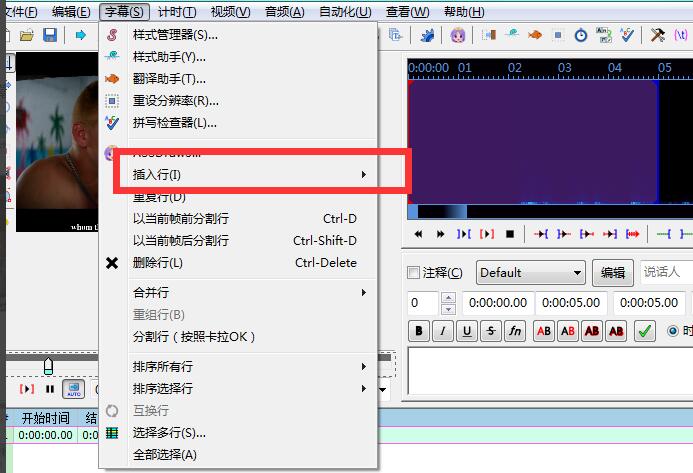Open the 编辑(E) menu
This screenshot has height=473, width=693.
click(x=71, y=11)
